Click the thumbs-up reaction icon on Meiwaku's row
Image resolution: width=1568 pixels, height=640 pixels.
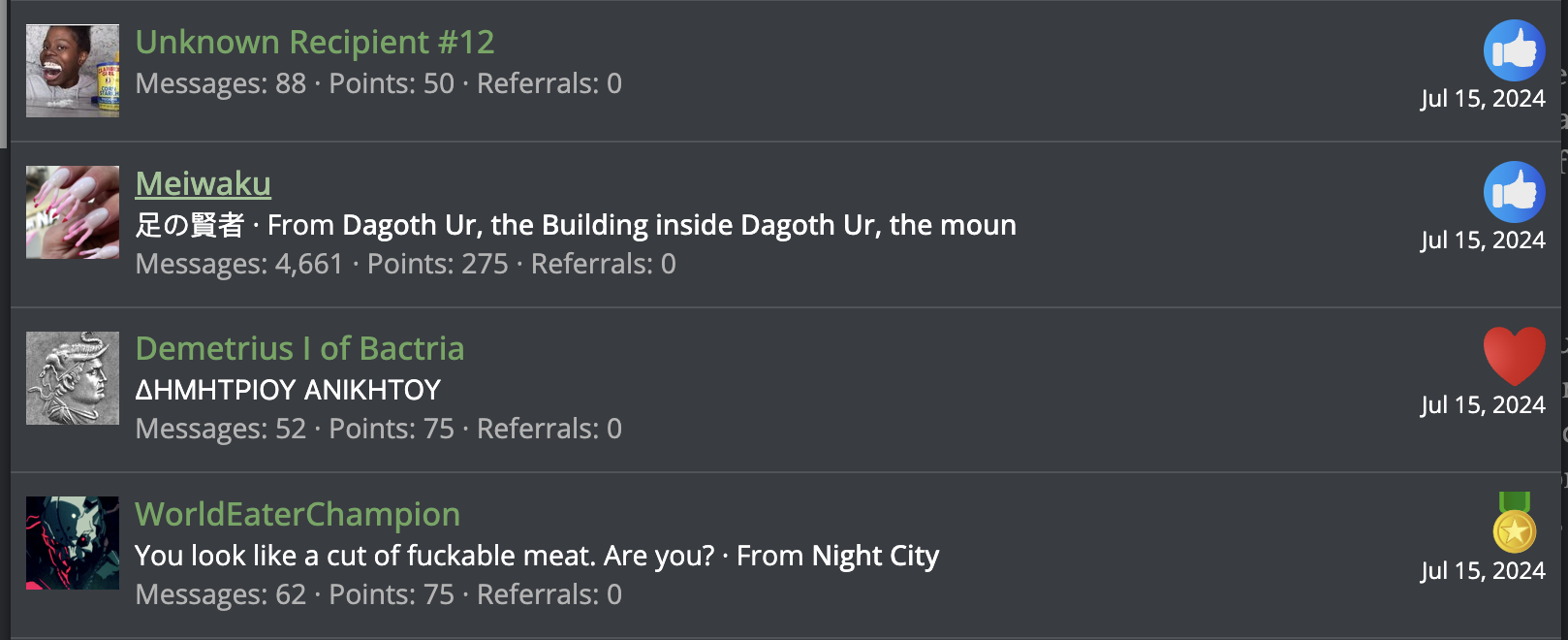tap(1514, 192)
